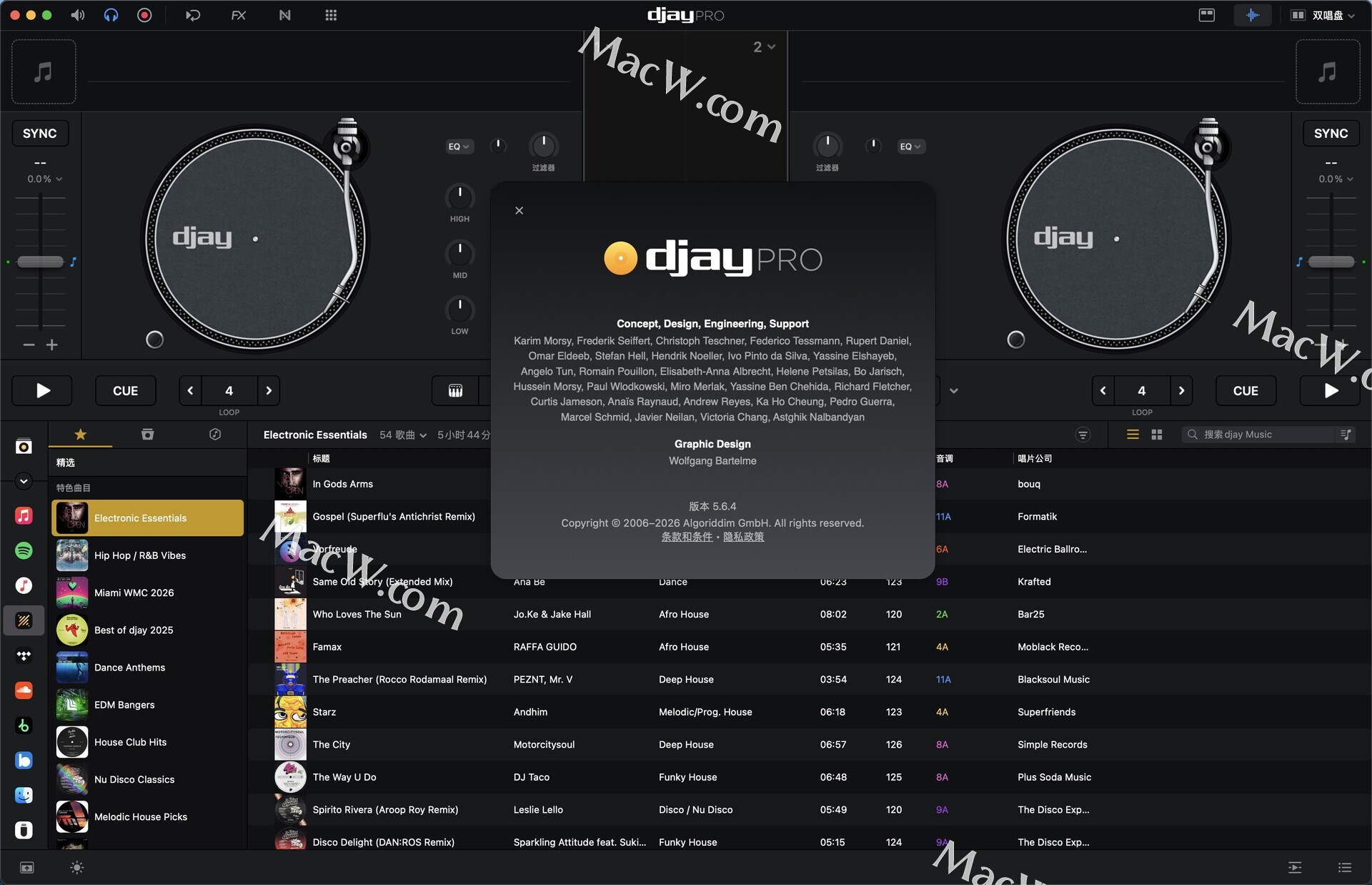The image size is (1372, 885).
Task: Toggle SYNC on the right deck
Action: click(x=1331, y=134)
